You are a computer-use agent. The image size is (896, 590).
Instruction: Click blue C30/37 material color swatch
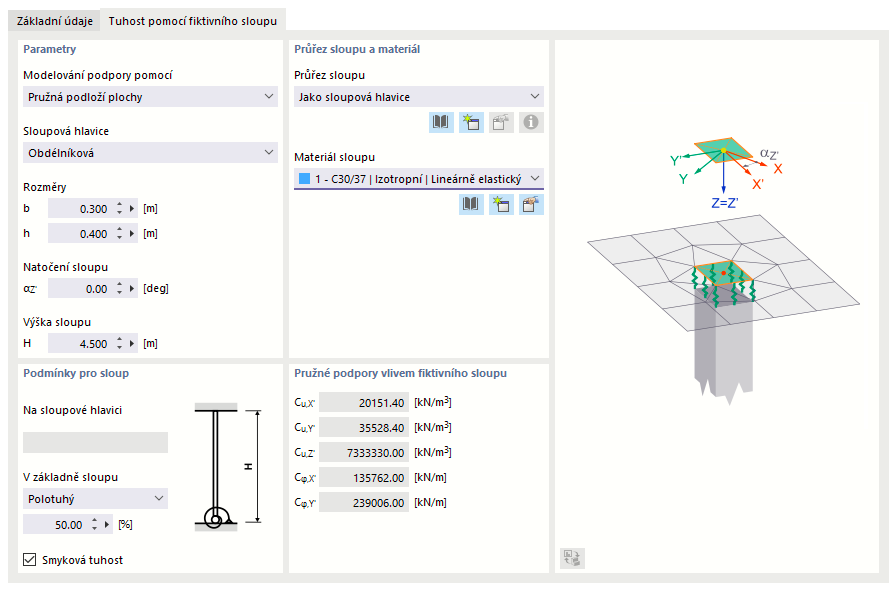pos(305,179)
